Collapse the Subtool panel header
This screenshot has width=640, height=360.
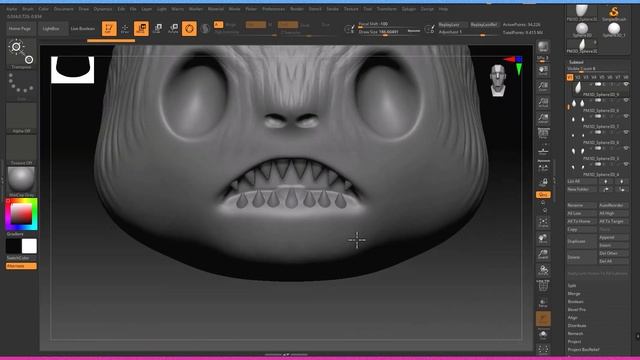[x=576, y=62]
